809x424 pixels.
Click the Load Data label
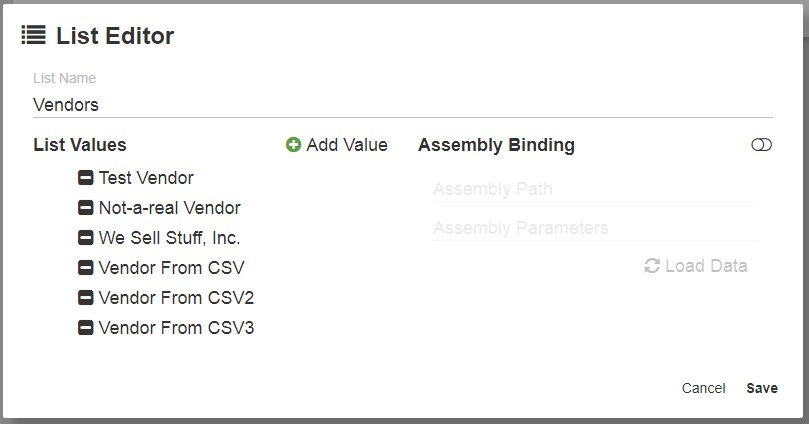click(x=706, y=266)
